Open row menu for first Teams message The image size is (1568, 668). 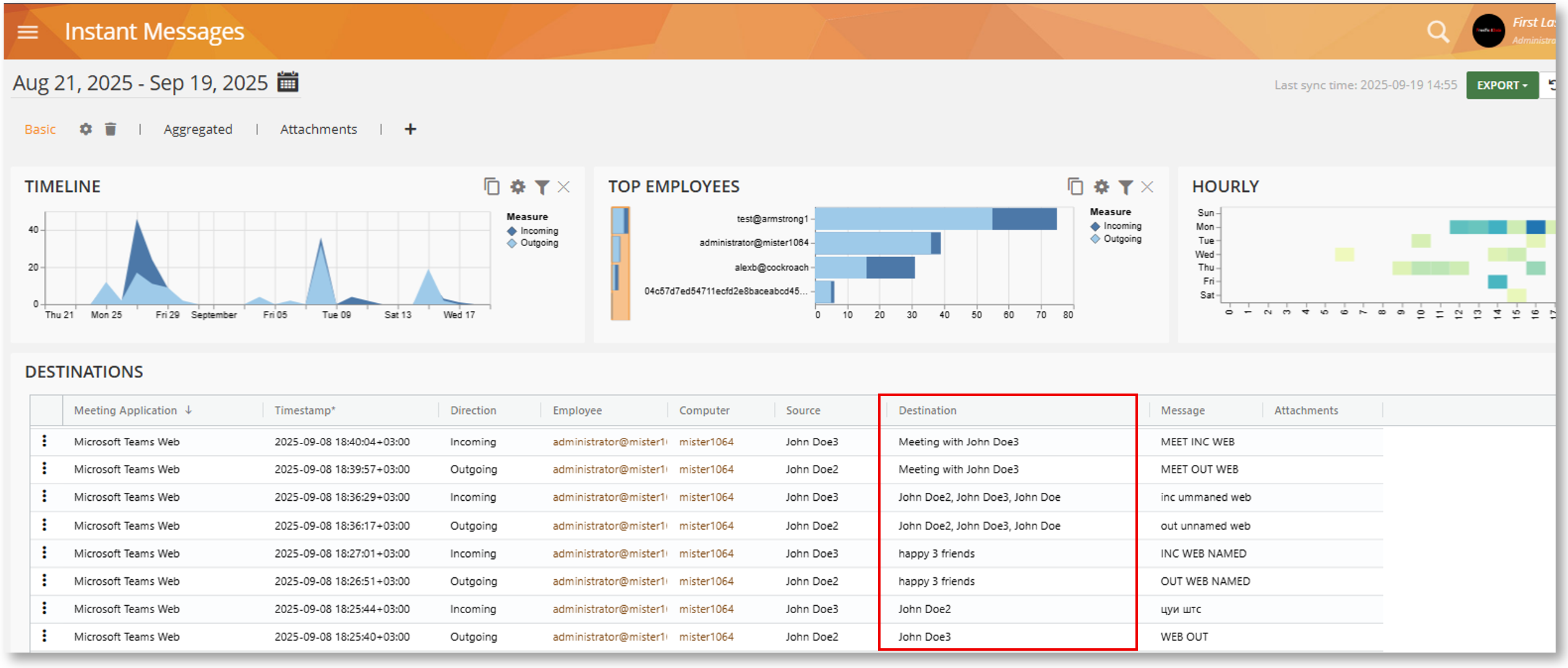[44, 441]
